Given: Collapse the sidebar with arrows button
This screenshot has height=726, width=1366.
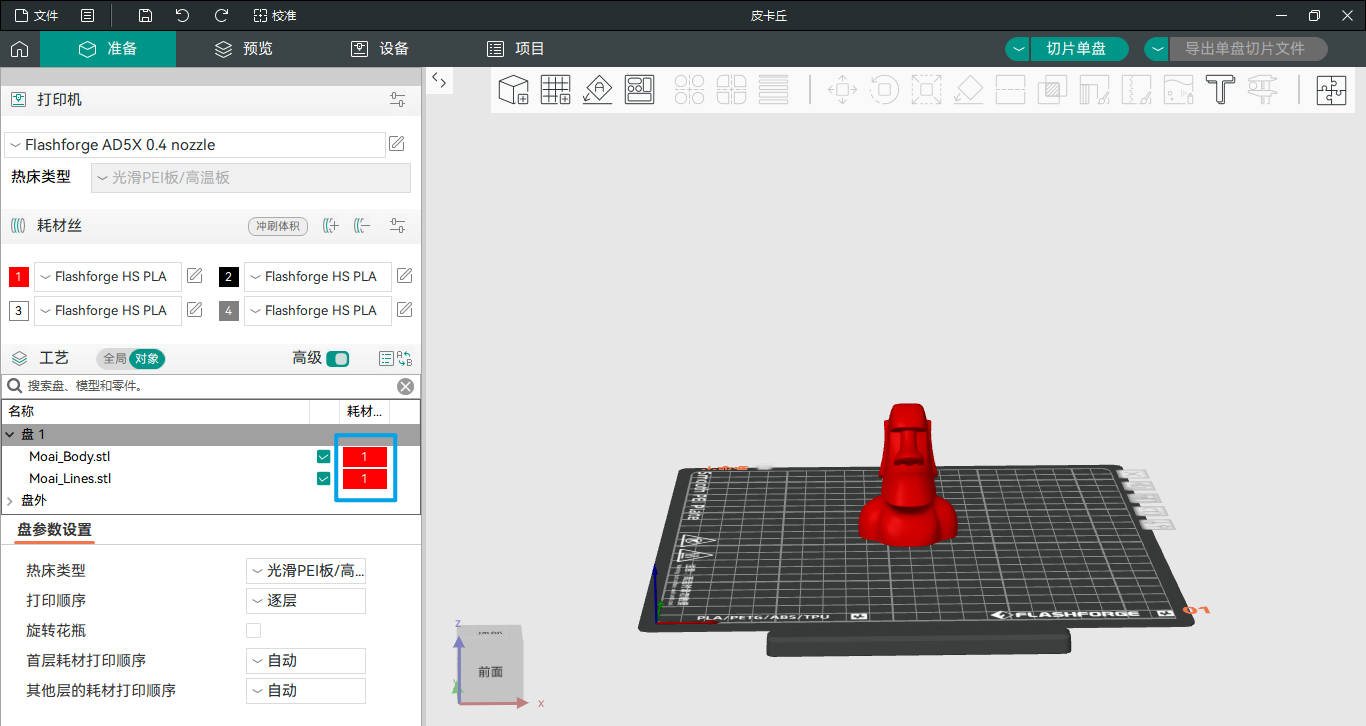Looking at the screenshot, I should coord(439,81).
